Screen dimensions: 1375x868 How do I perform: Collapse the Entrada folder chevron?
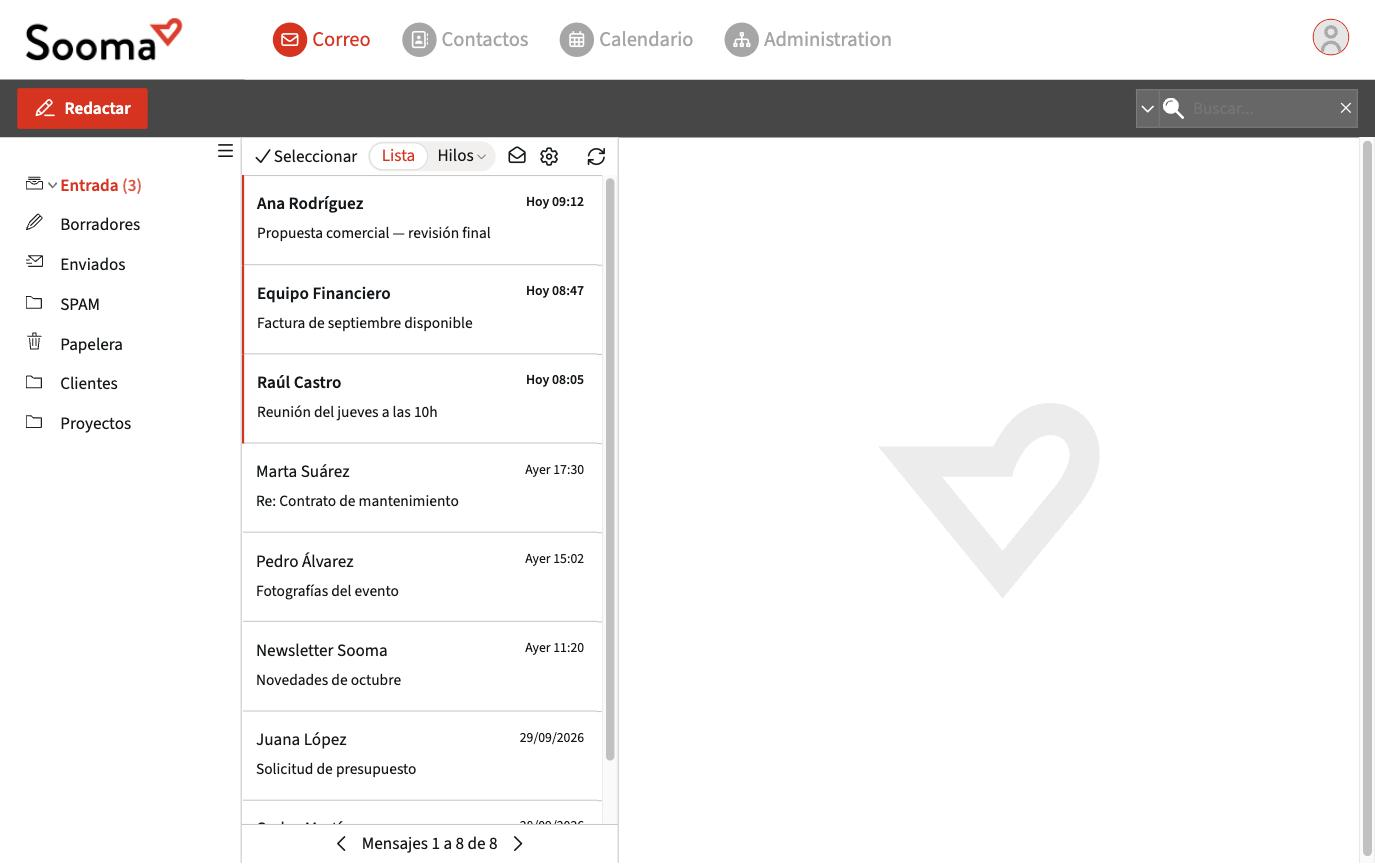click(52, 185)
